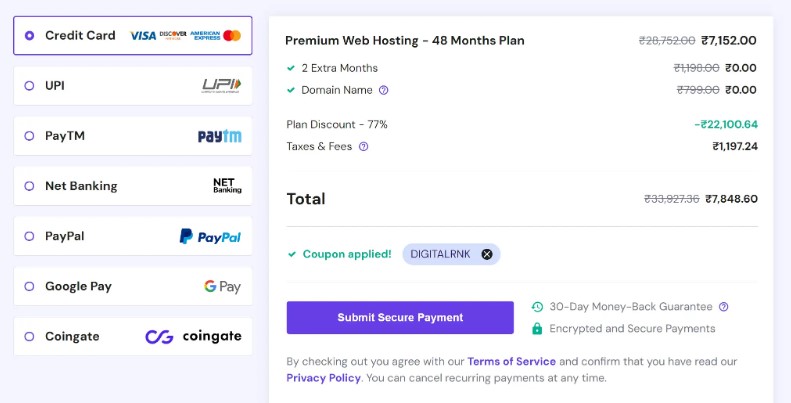
Task: Click the Money-Back Guarantee help icon
Action: click(x=723, y=307)
